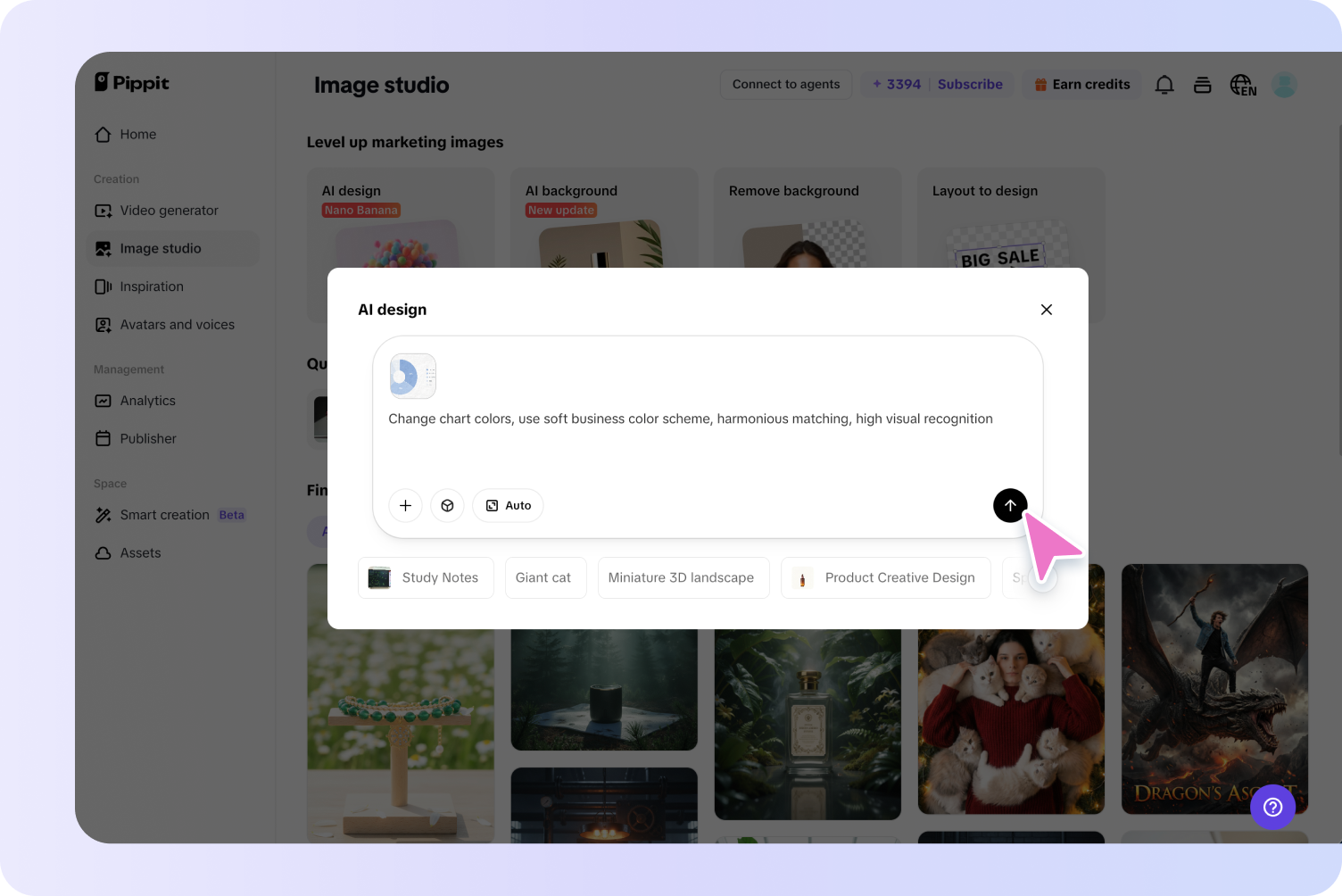Click the Publisher calendar icon
This screenshot has height=896, width=1342.
[104, 439]
